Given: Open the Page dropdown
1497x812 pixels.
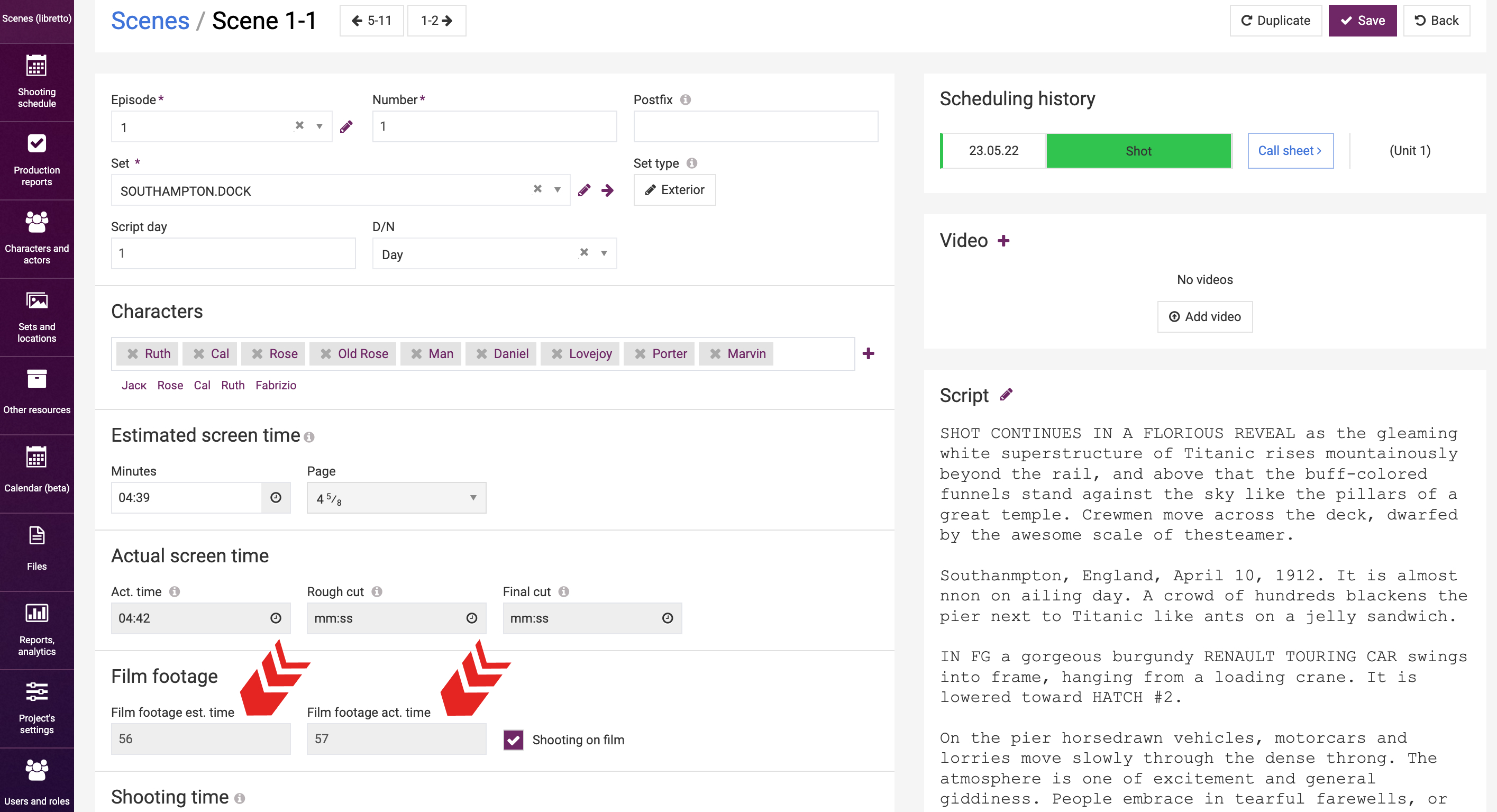Looking at the screenshot, I should click(396, 498).
